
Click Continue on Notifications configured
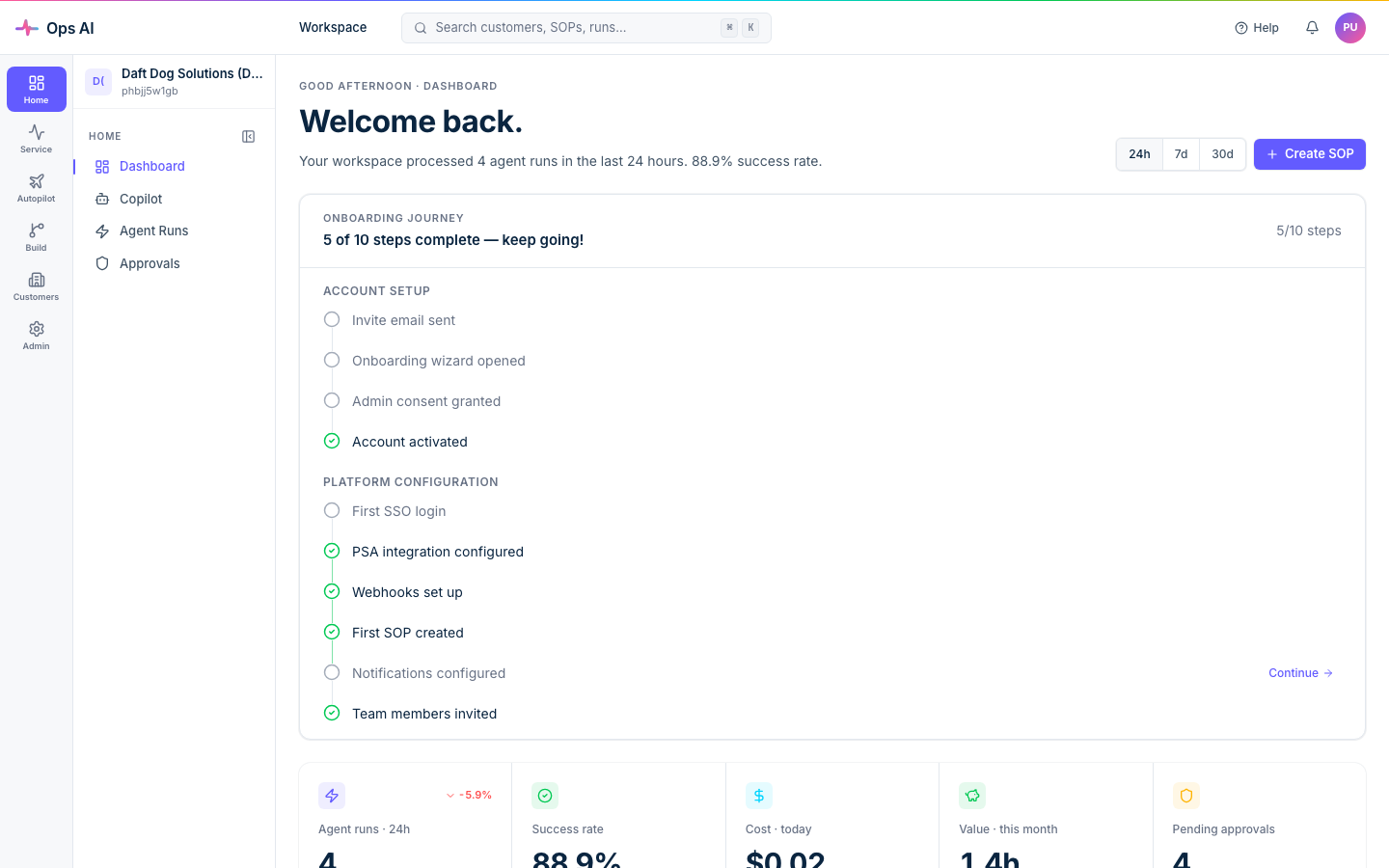[x=1300, y=673]
